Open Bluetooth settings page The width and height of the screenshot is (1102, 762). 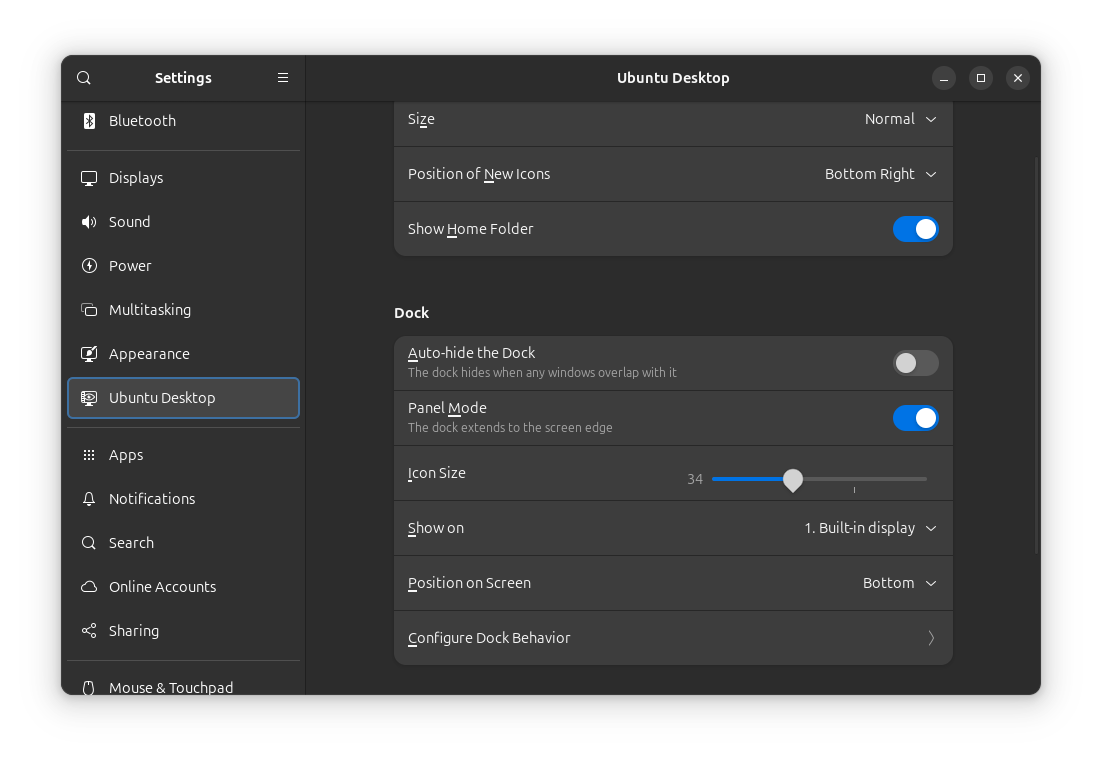pos(183,121)
